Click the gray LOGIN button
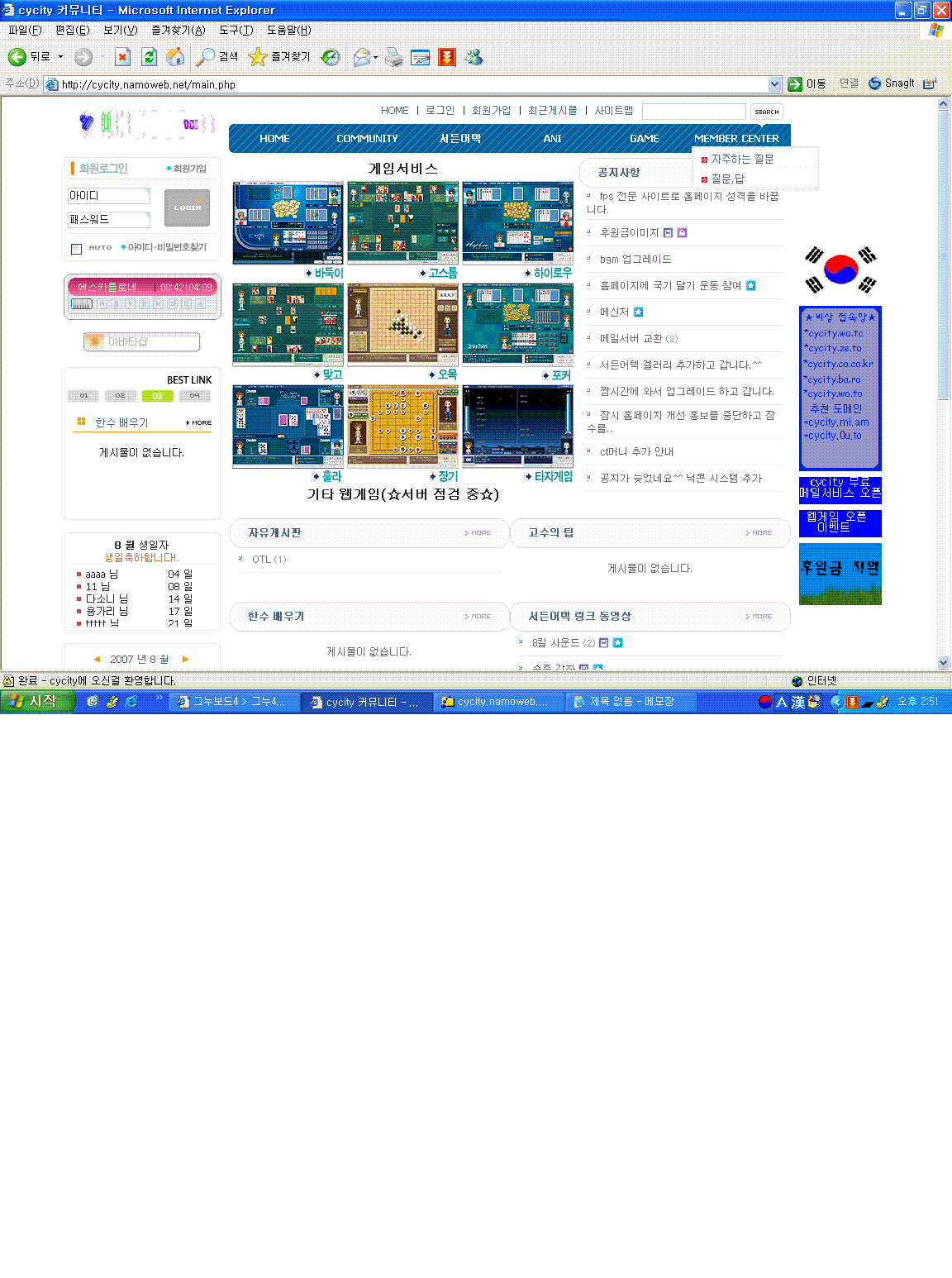952x1278 pixels. 187,207
